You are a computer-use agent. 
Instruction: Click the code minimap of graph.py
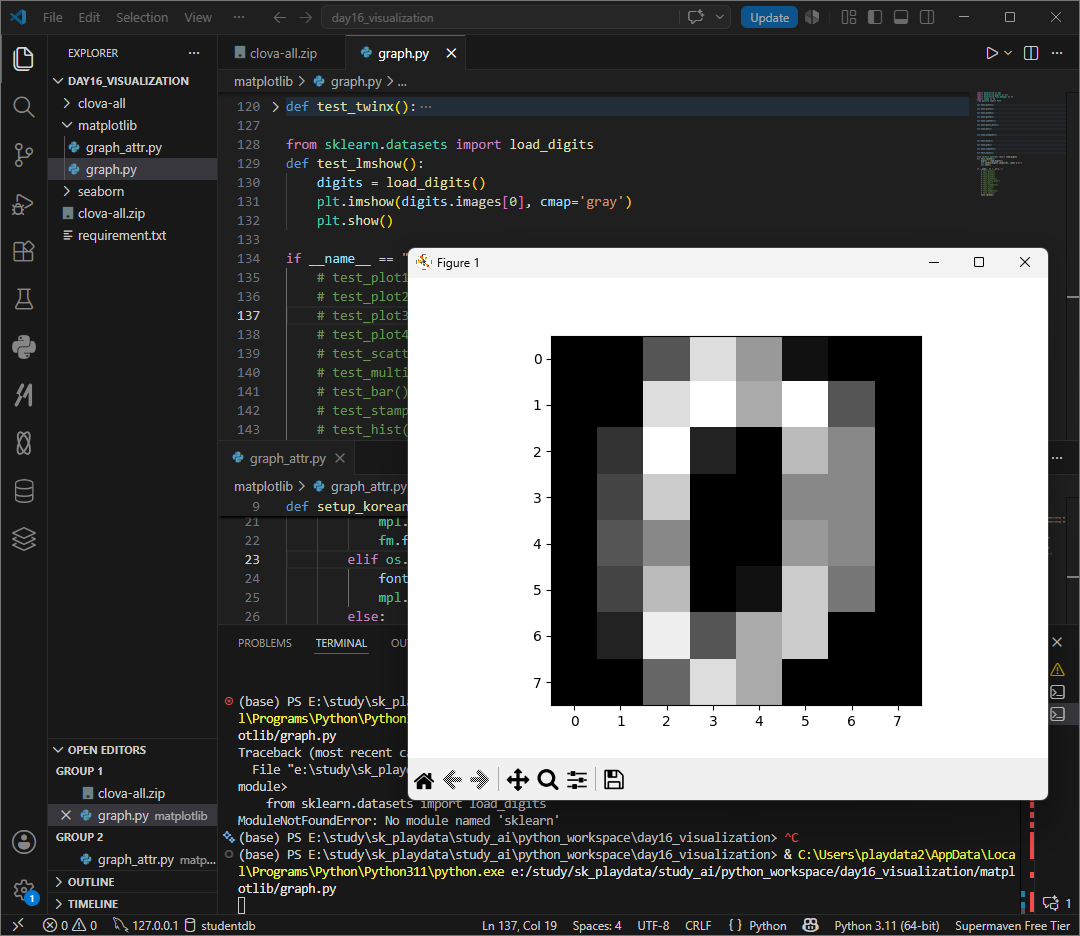point(1019,144)
